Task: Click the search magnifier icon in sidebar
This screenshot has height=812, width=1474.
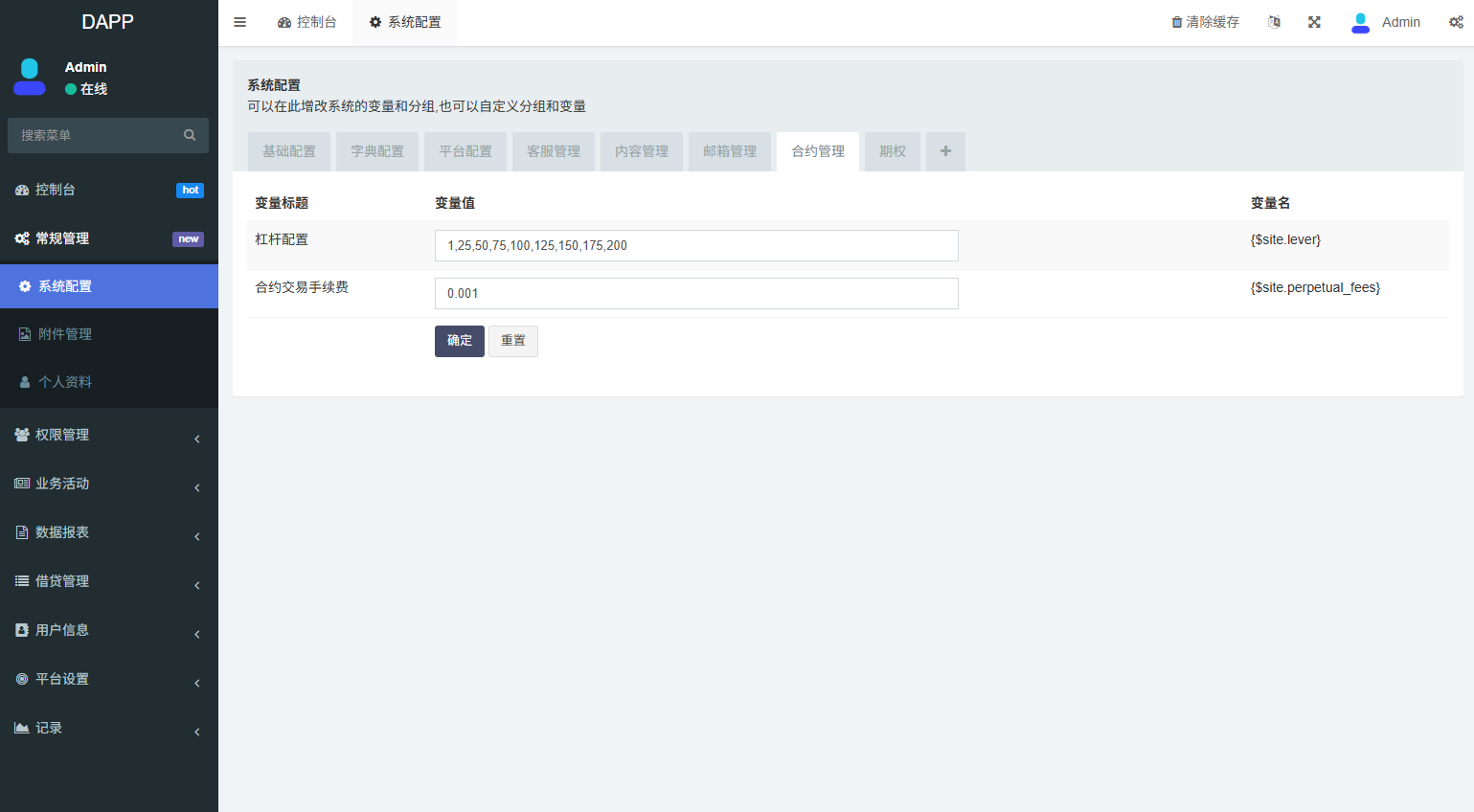Action: [x=190, y=135]
